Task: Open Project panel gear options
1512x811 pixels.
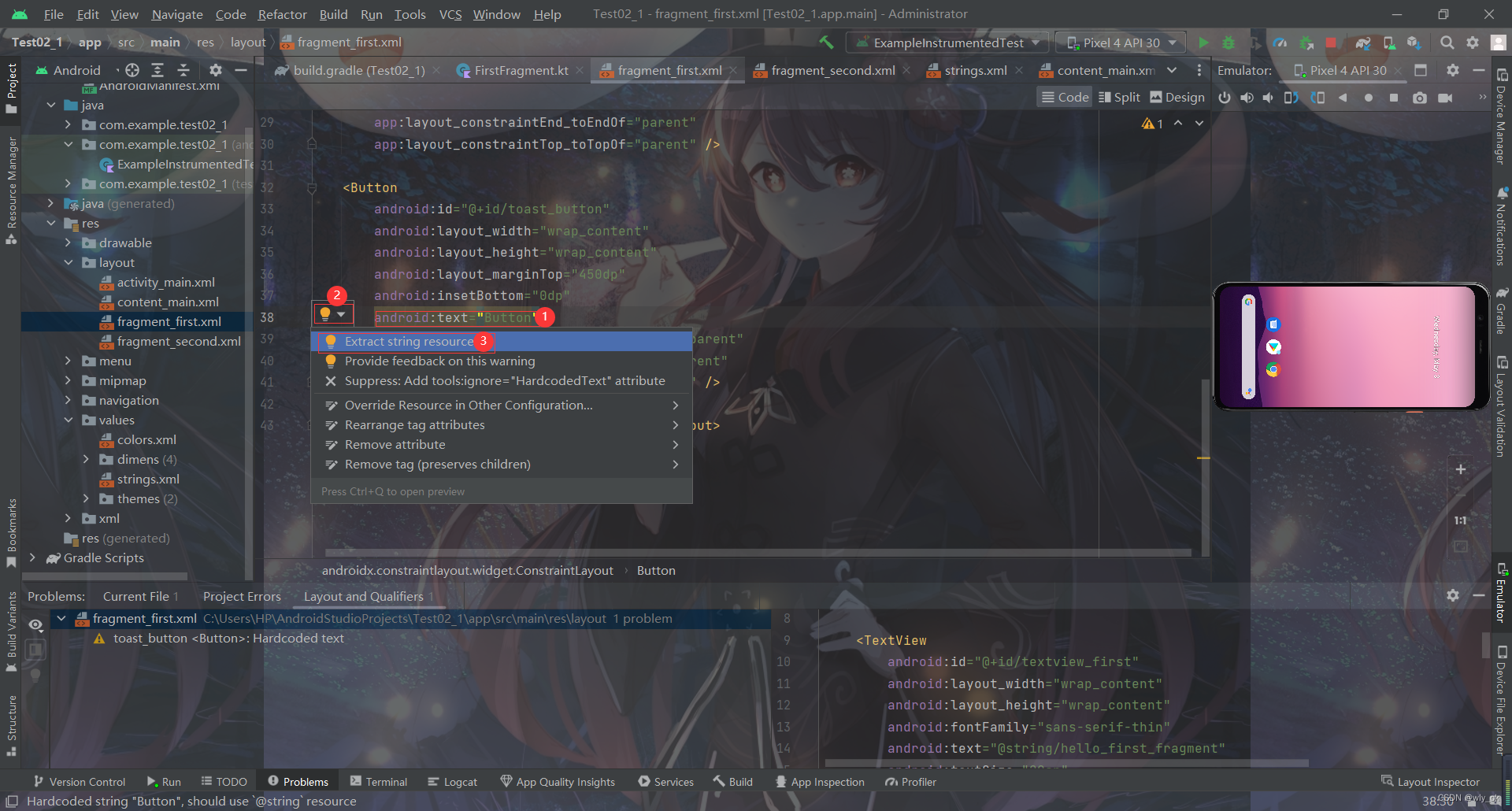Action: pos(215,70)
